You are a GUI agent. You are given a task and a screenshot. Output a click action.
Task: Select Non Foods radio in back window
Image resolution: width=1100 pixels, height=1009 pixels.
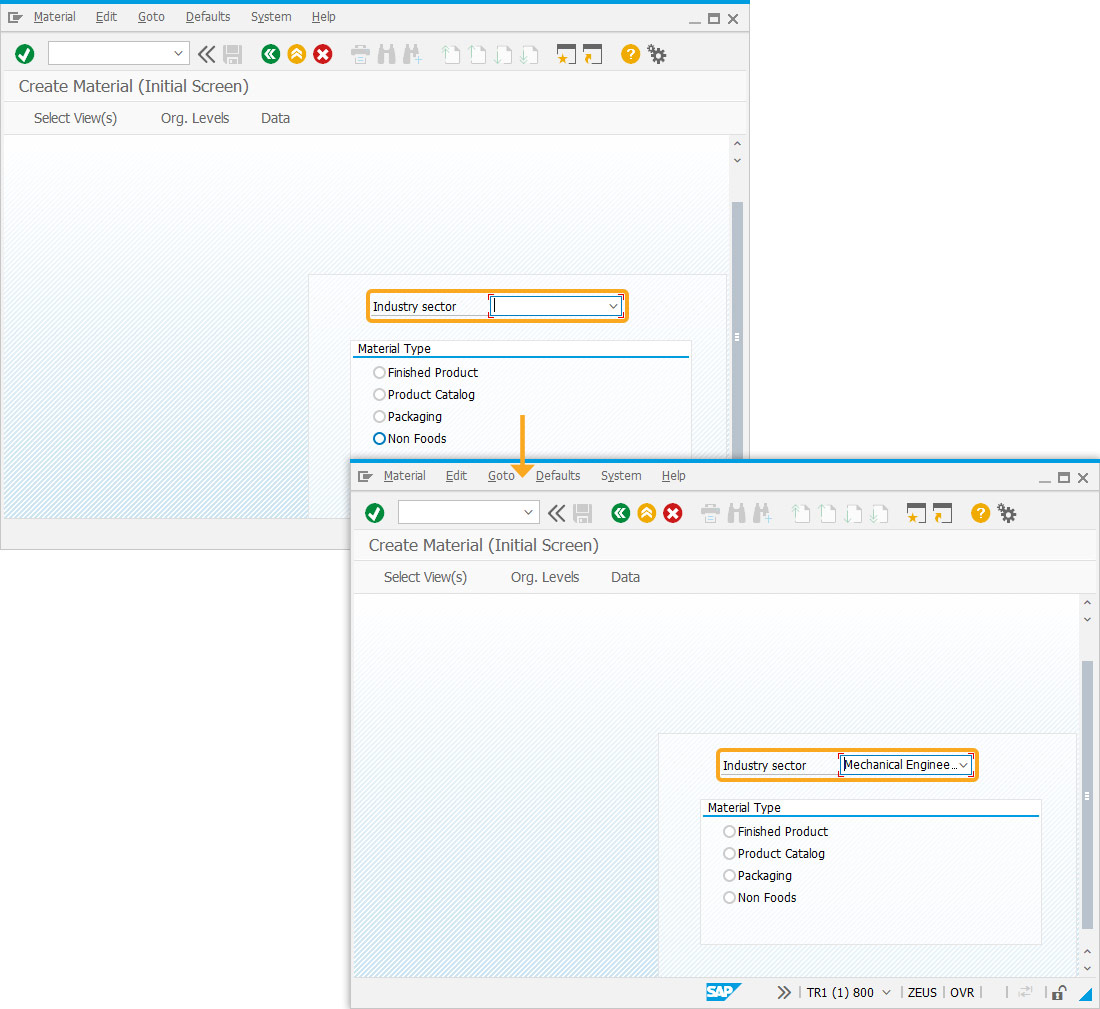pyautogui.click(x=379, y=439)
